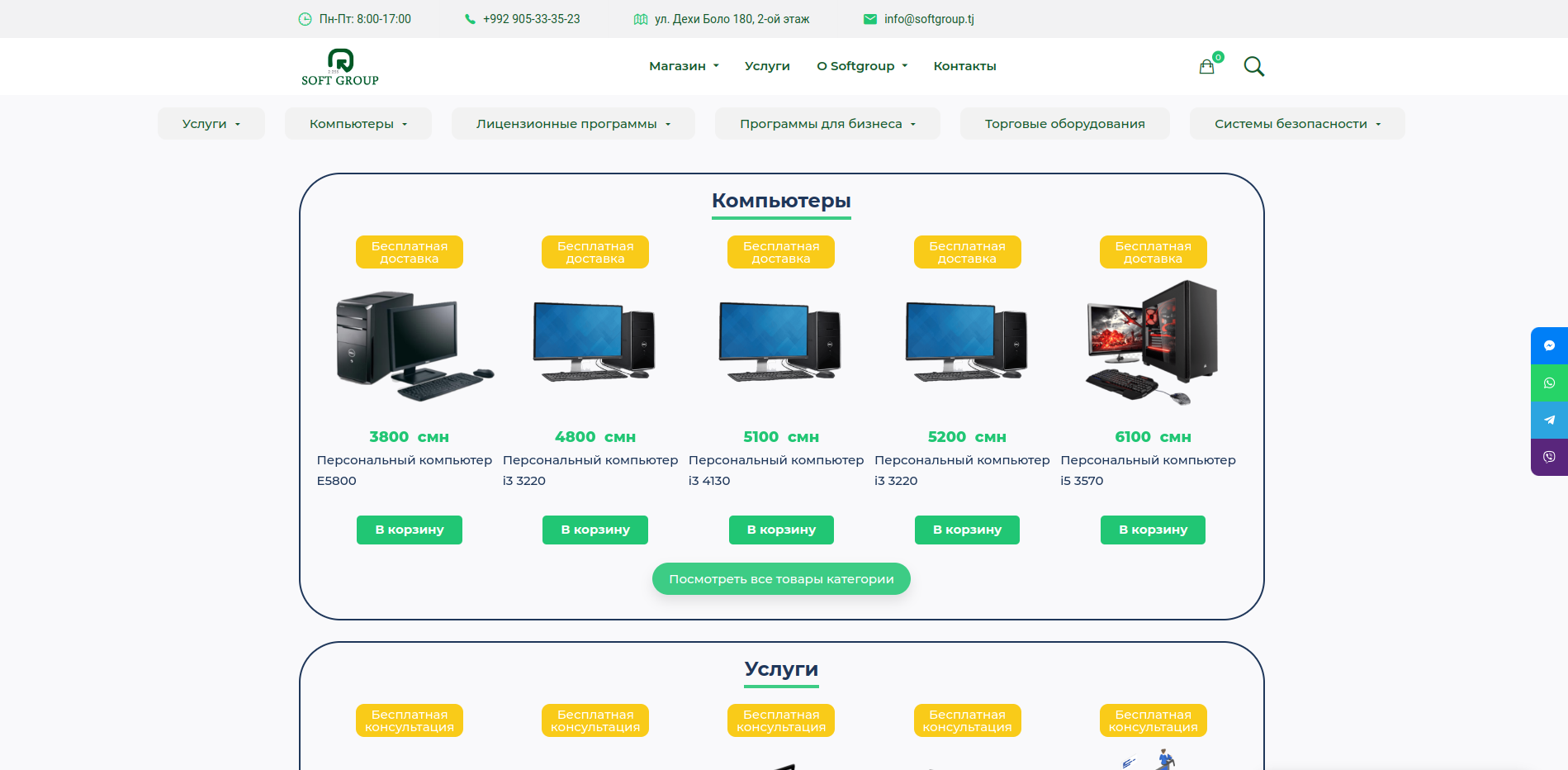The width and height of the screenshot is (1568, 770).
Task: Click the Компьютеры section heading
Action: click(781, 201)
